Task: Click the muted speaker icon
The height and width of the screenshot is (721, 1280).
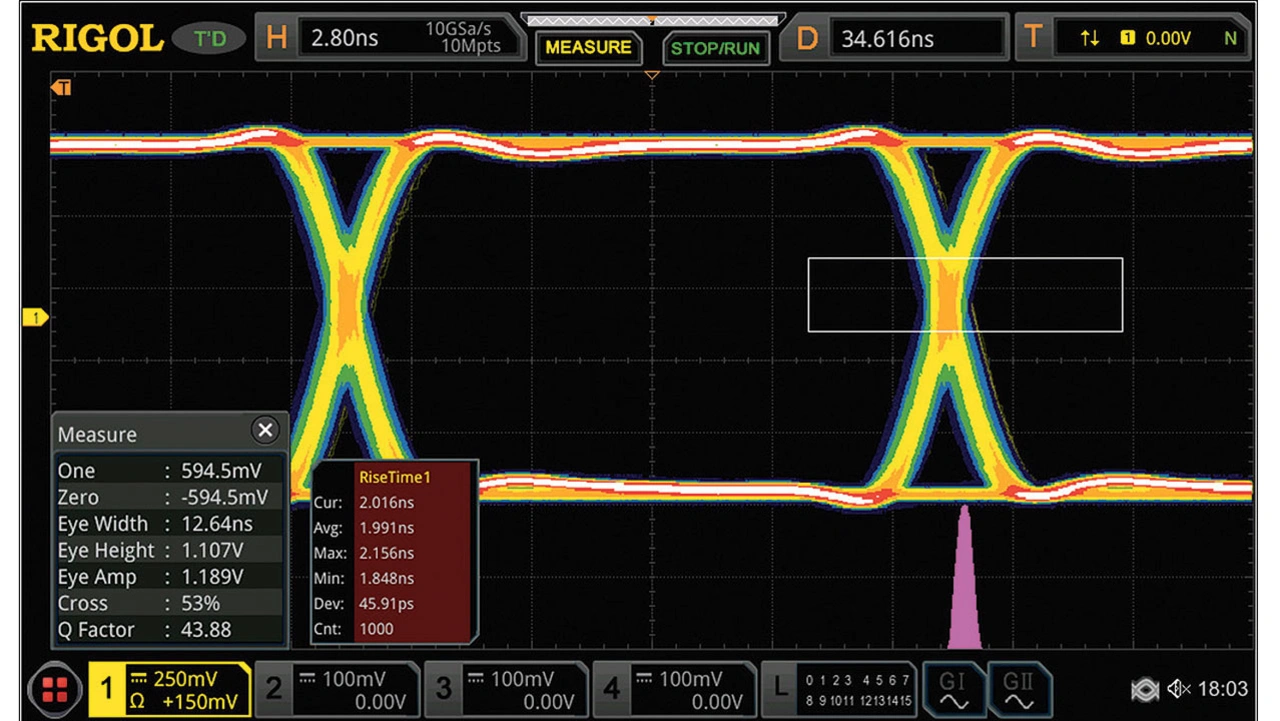Action: [x=1178, y=689]
